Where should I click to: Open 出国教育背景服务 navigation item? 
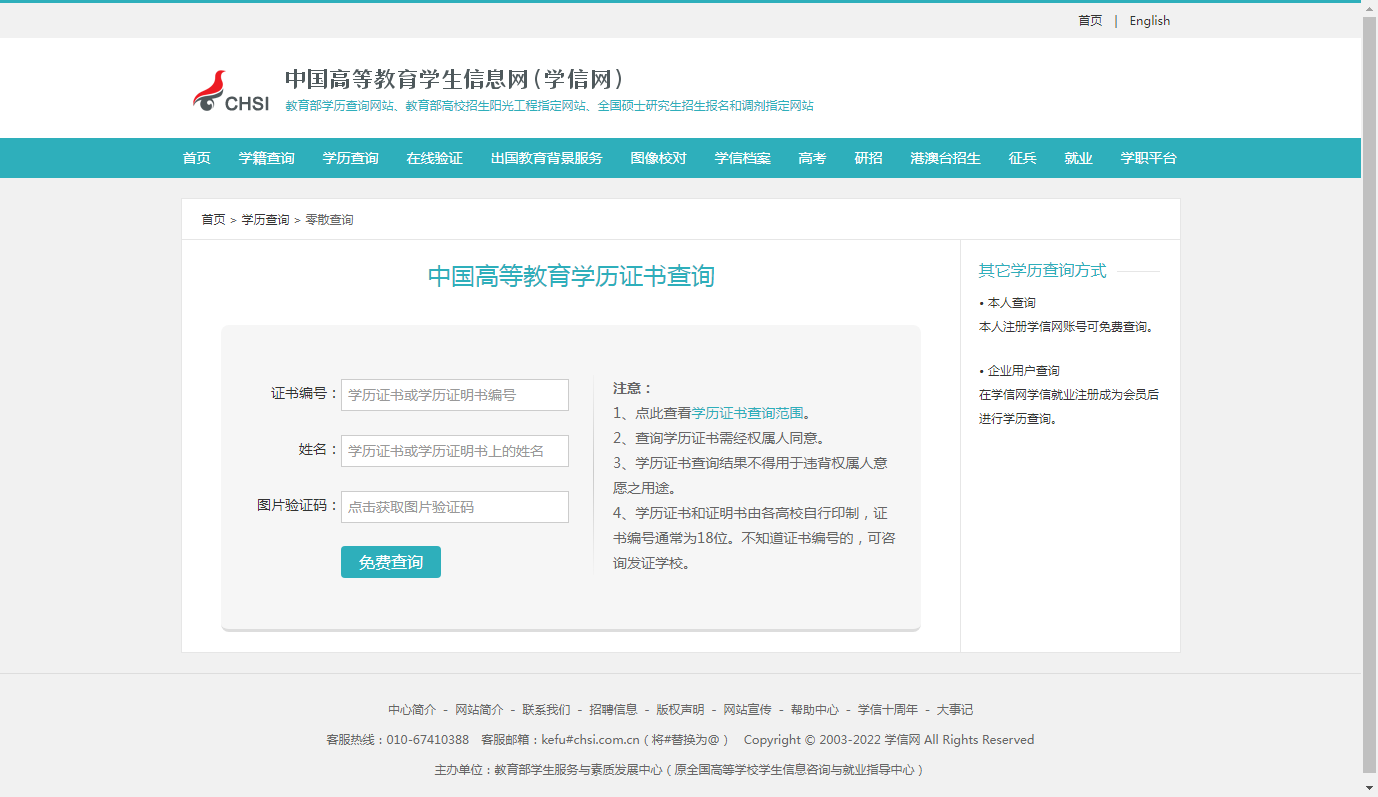pyautogui.click(x=547, y=158)
